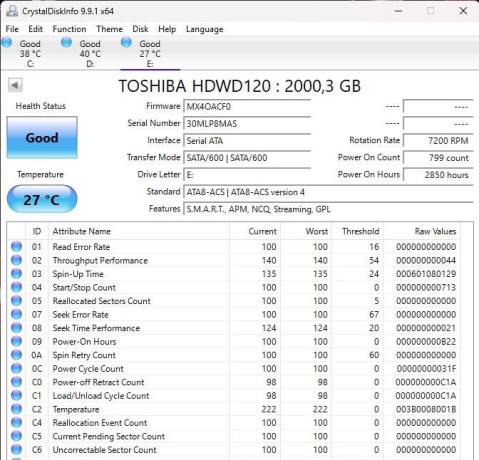Select disk E: tab showing 27 °C

pos(150,53)
